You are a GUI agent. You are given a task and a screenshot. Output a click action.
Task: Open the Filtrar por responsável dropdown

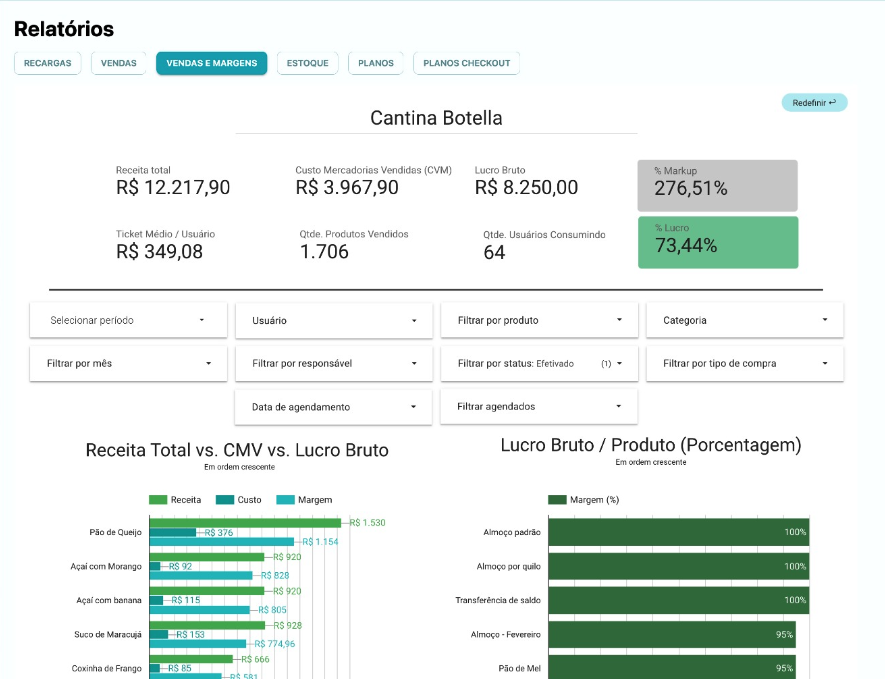click(x=333, y=363)
